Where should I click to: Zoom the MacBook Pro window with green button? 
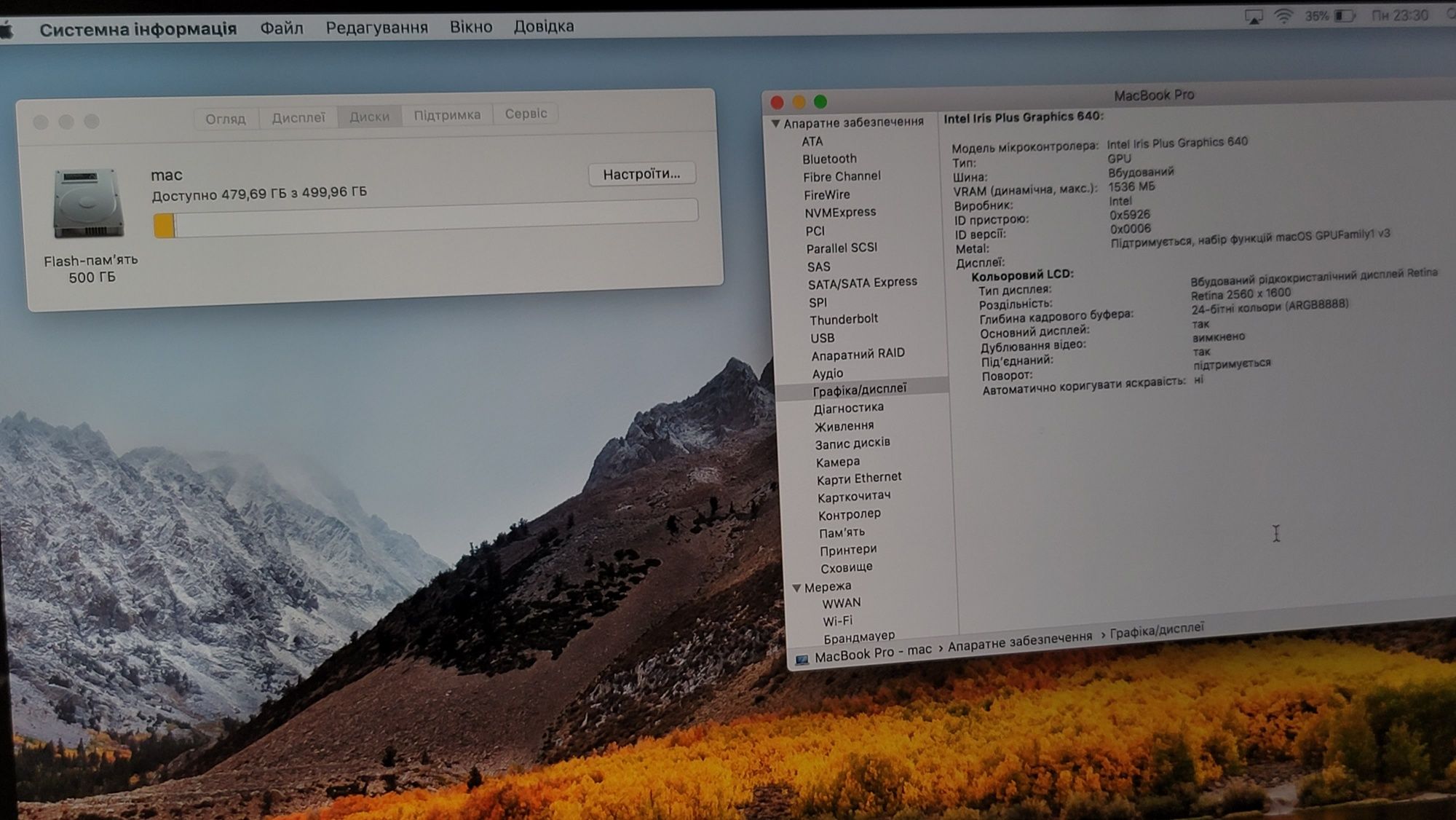click(820, 102)
